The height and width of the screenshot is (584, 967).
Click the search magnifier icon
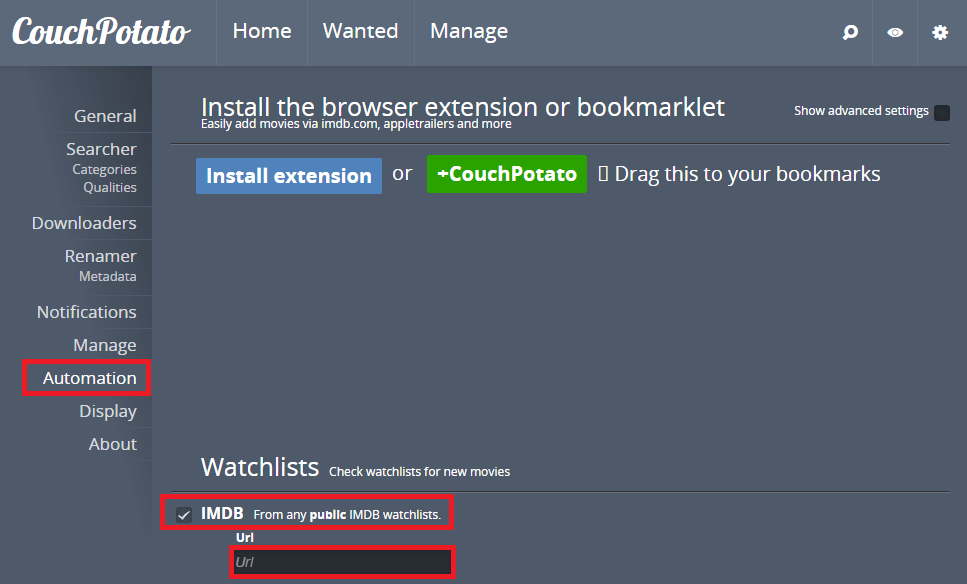(850, 33)
